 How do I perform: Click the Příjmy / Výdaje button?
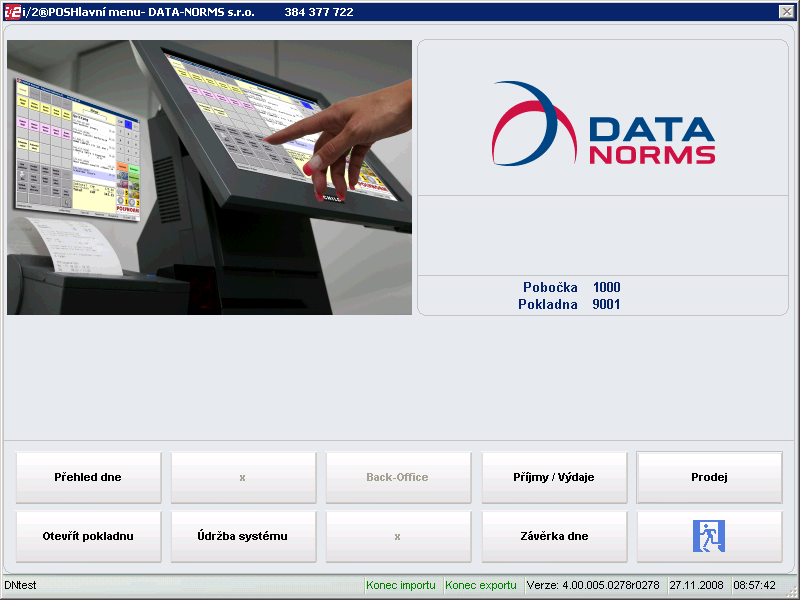tap(554, 478)
